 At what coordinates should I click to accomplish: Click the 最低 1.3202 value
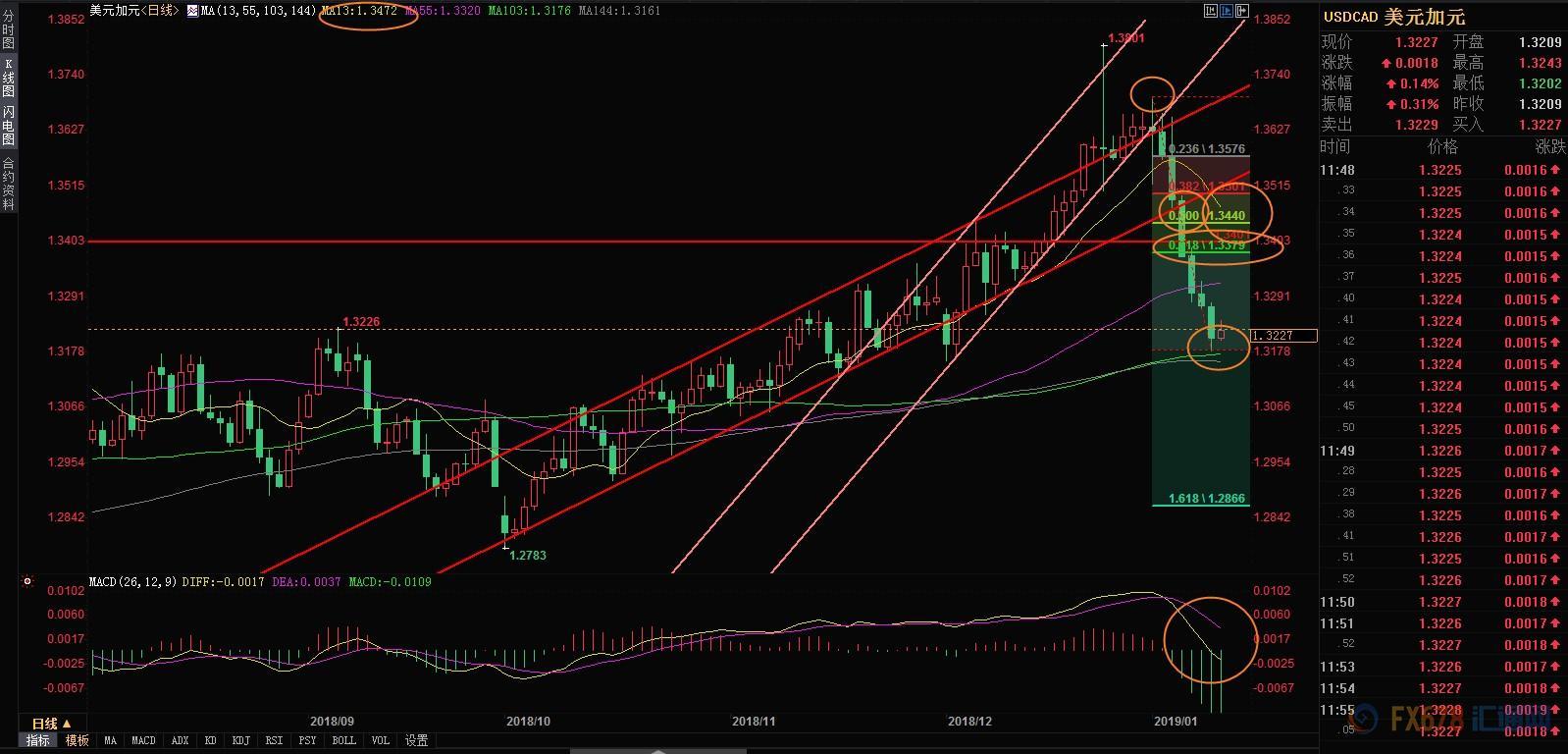click(1540, 83)
